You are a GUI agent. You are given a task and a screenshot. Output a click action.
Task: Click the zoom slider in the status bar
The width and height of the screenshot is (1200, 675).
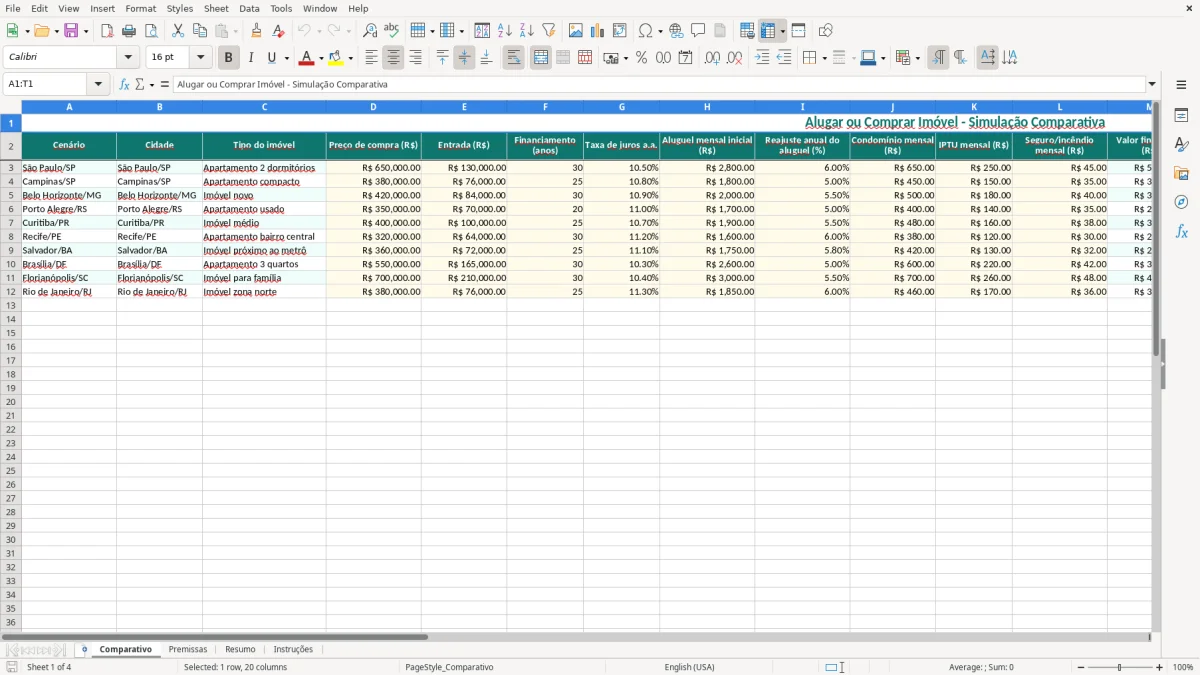pyautogui.click(x=1120, y=667)
